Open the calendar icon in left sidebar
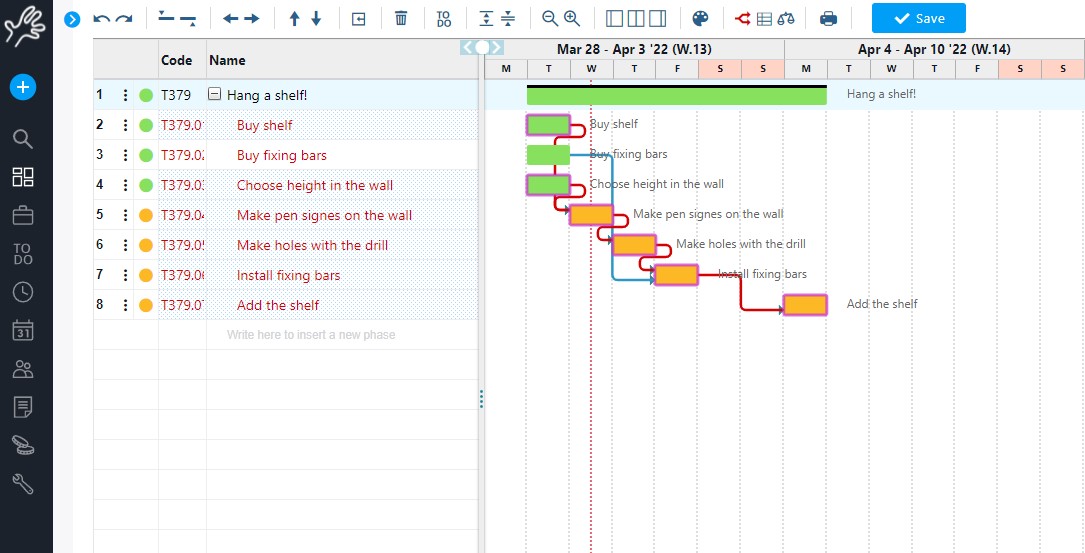This screenshot has height=553, width=1085. tap(22, 330)
